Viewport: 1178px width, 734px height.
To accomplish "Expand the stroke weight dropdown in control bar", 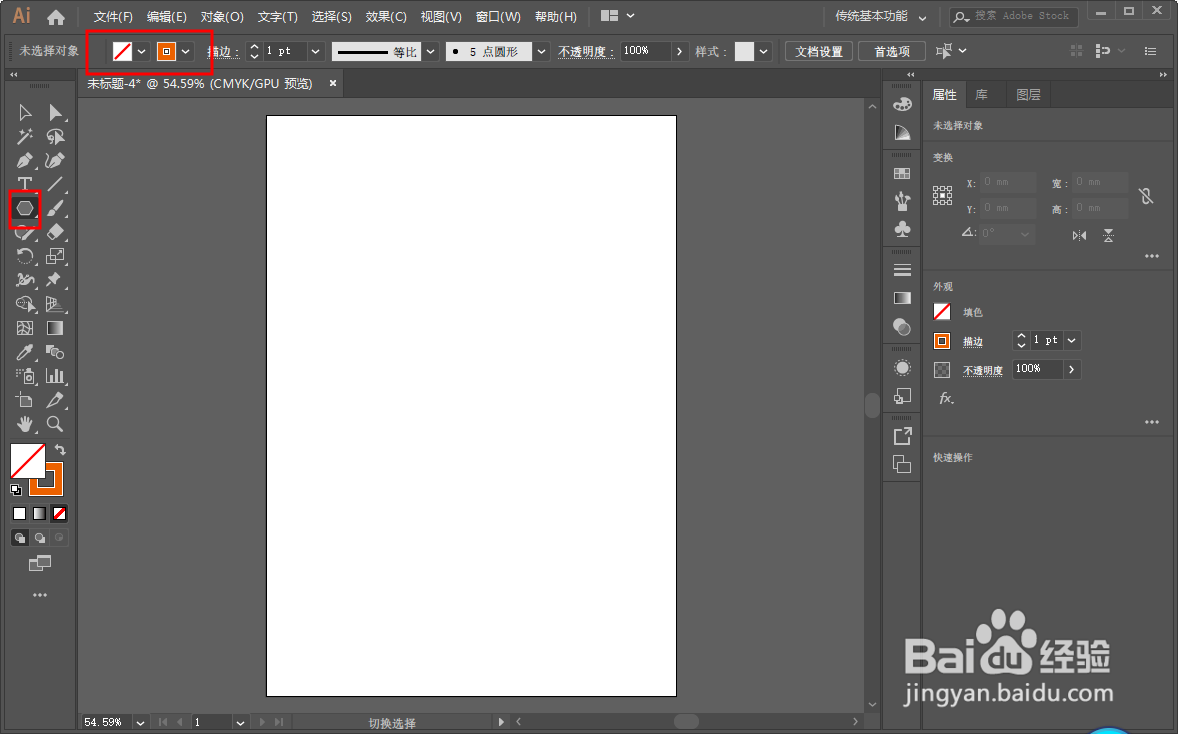I will click(x=316, y=51).
